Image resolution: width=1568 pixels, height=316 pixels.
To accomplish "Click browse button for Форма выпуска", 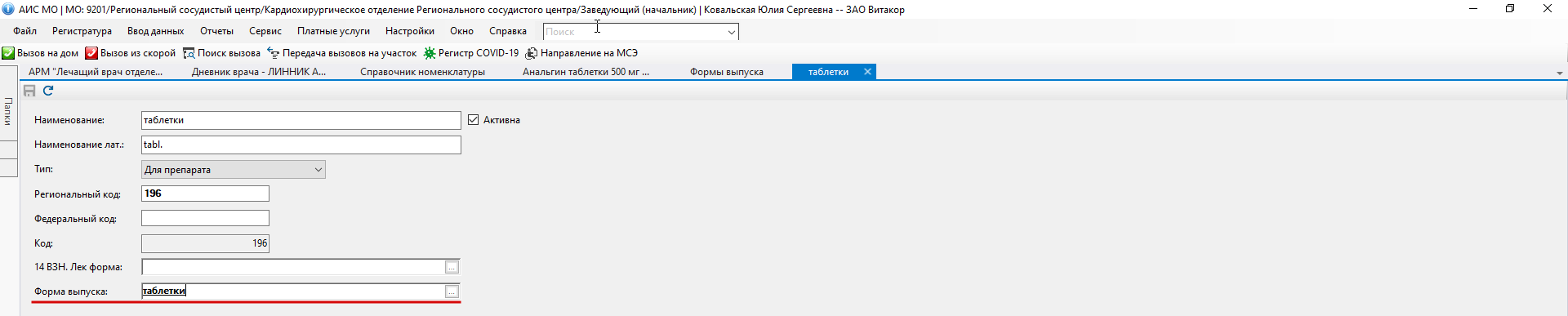I will coord(452,292).
